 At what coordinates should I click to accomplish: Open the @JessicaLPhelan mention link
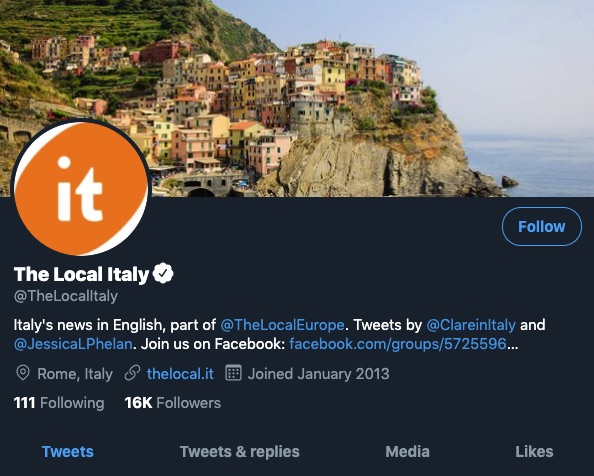tap(73, 344)
